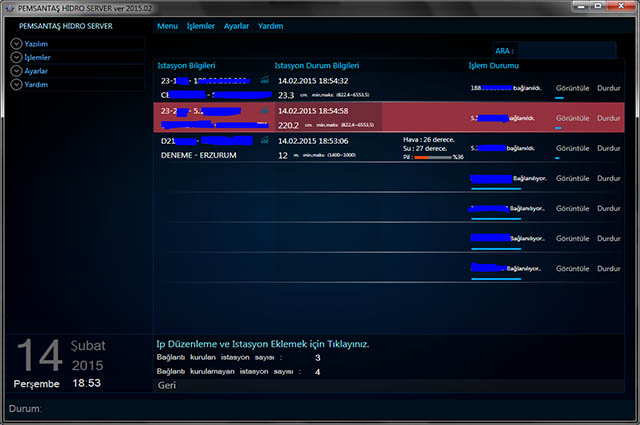Click the Pil battery level bar
This screenshot has width=640, height=425.
click(433, 157)
